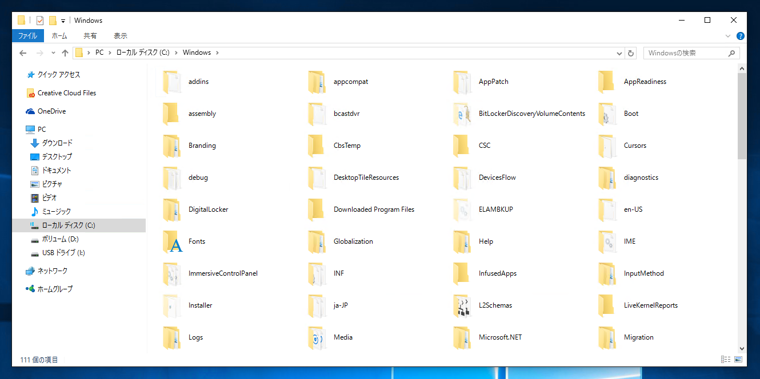760x379 pixels.
Task: Expand the chevron after ローカル ディスク (C:) in path
Action: pos(176,53)
